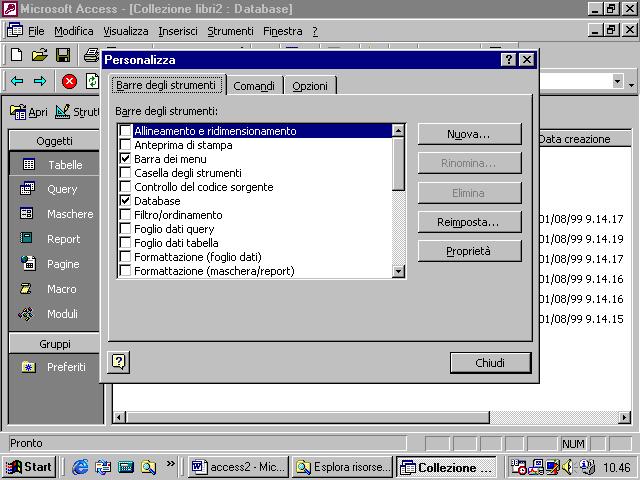Screen dimensions: 640x480
Task: Enable Controllo del codice sorgente checkbox
Action: click(126, 187)
